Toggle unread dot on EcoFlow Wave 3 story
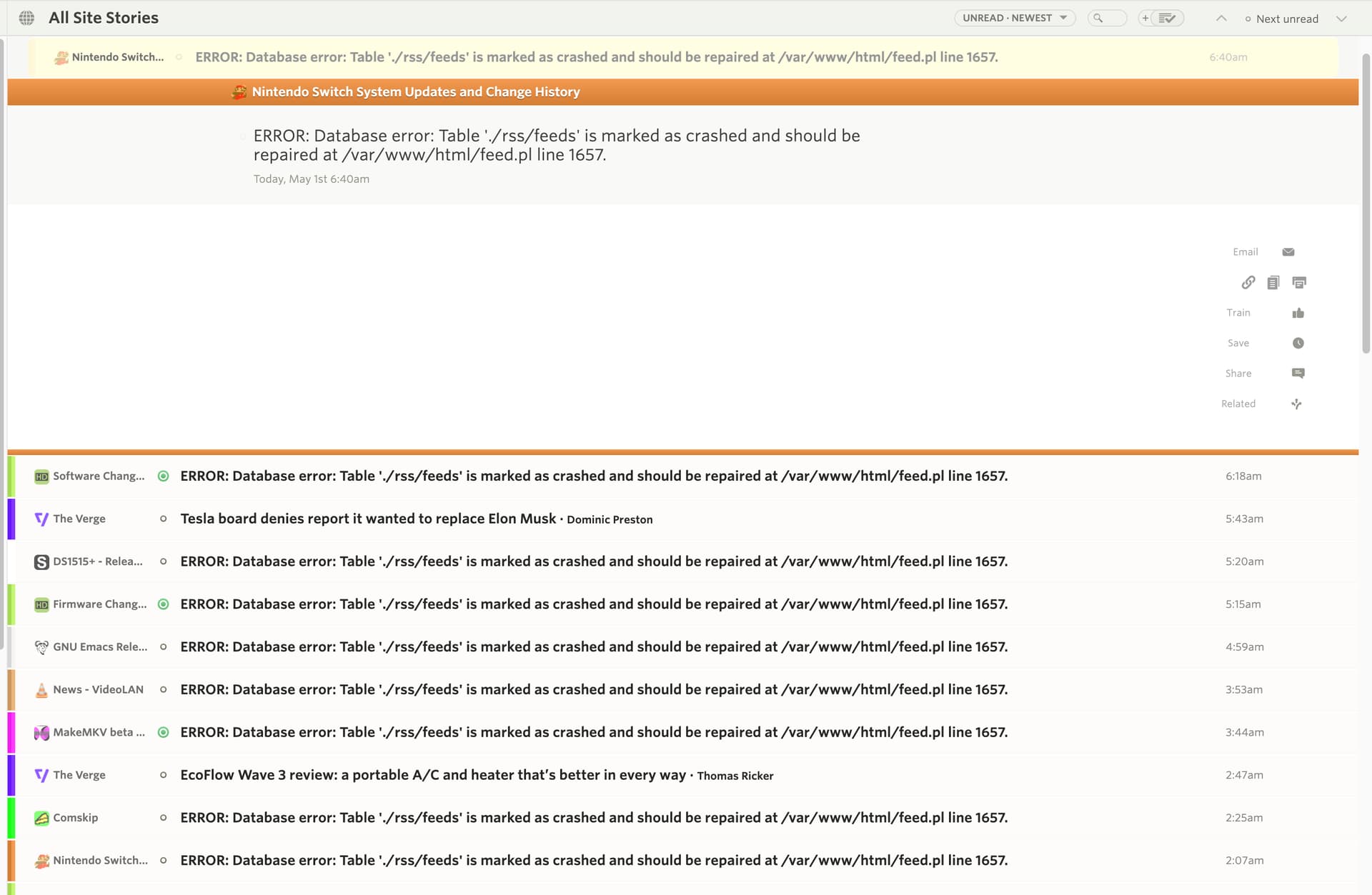This screenshot has height=895, width=1372. pyautogui.click(x=163, y=775)
